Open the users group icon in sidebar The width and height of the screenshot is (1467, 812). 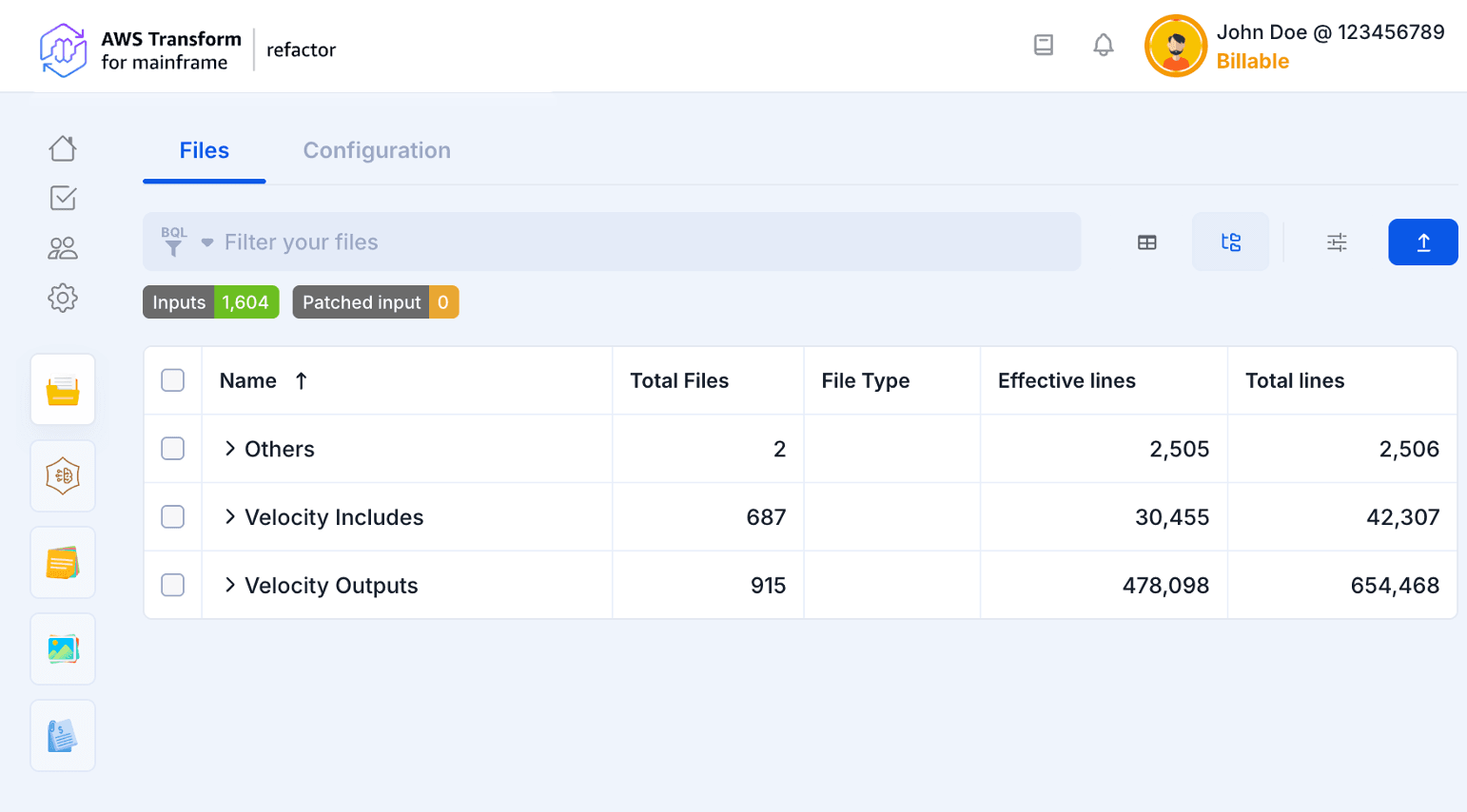coord(63,248)
